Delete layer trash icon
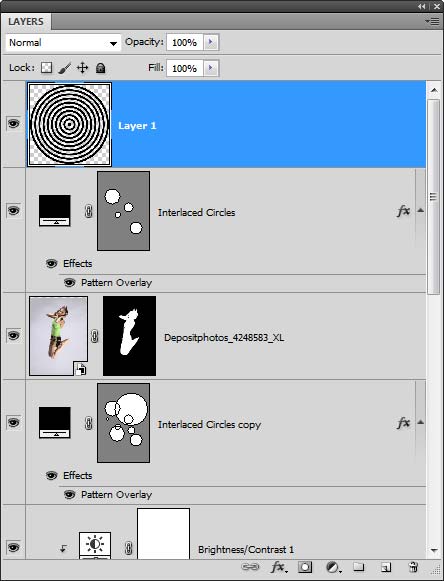444x581 pixels. coord(413,567)
